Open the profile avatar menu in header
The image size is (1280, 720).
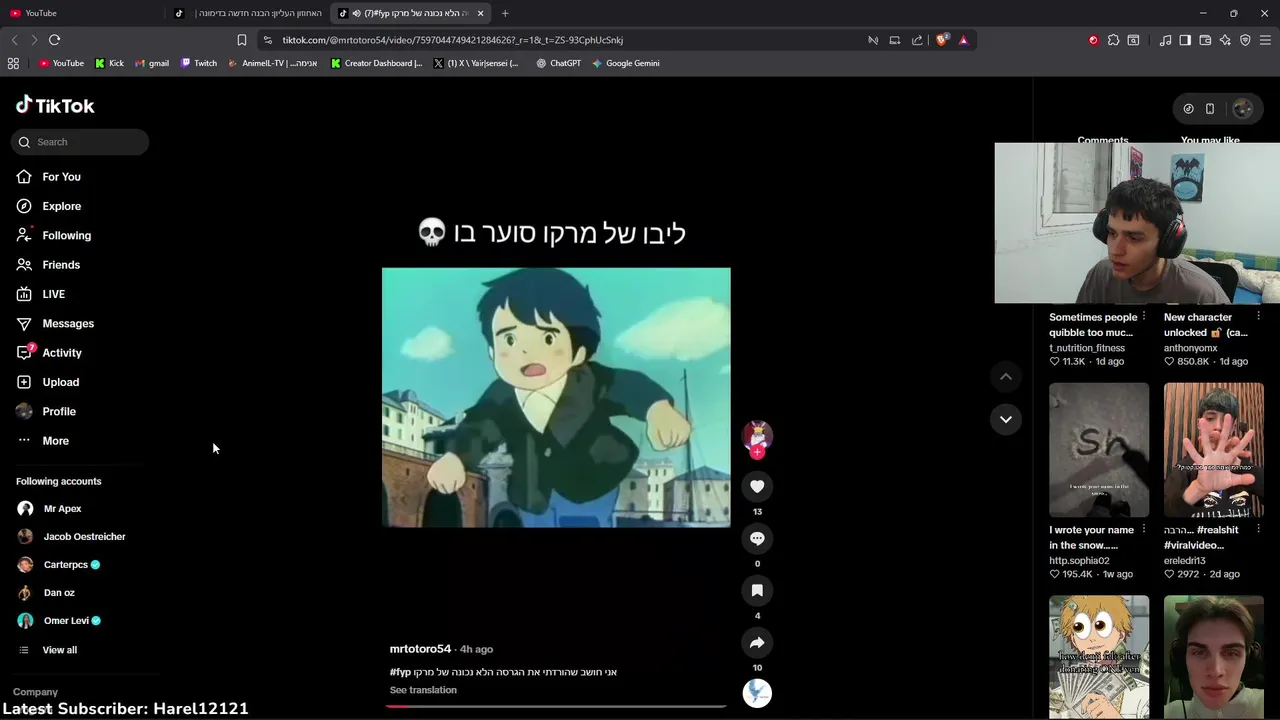[1243, 109]
